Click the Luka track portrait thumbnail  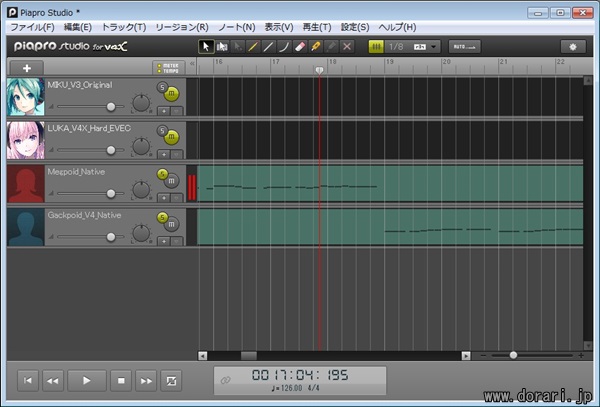click(26, 140)
